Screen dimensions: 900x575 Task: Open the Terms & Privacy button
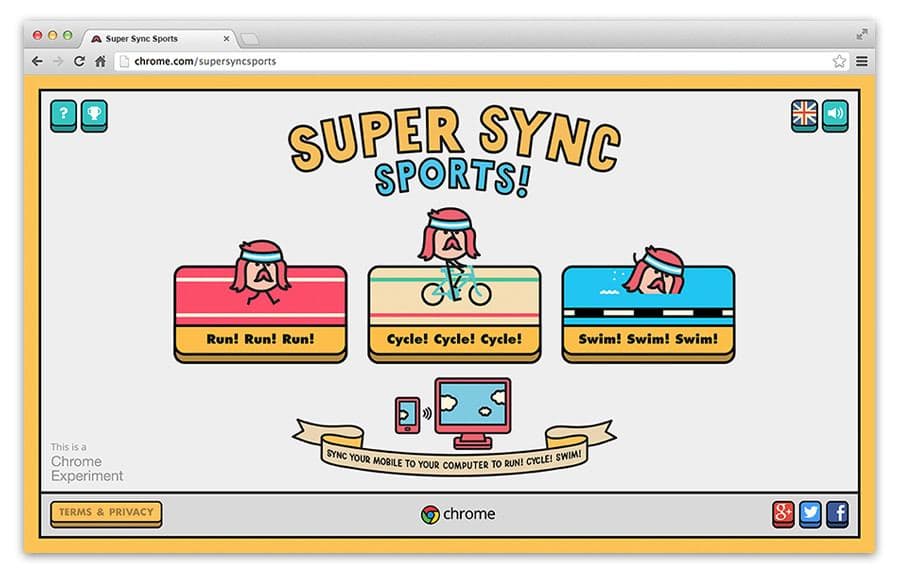coord(106,514)
